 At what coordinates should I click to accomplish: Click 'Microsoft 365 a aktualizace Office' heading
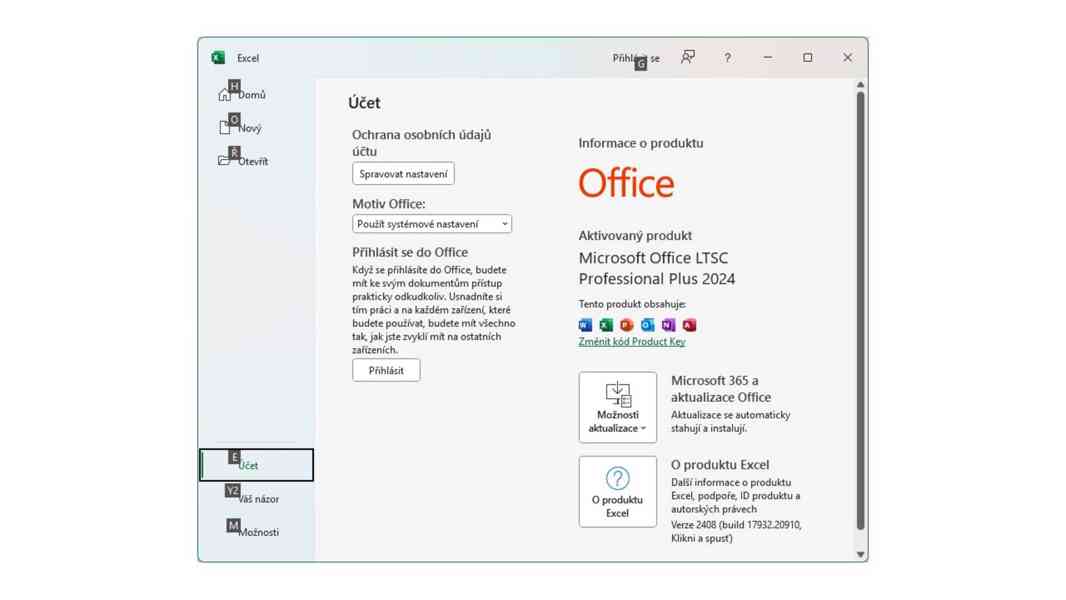(x=721, y=389)
